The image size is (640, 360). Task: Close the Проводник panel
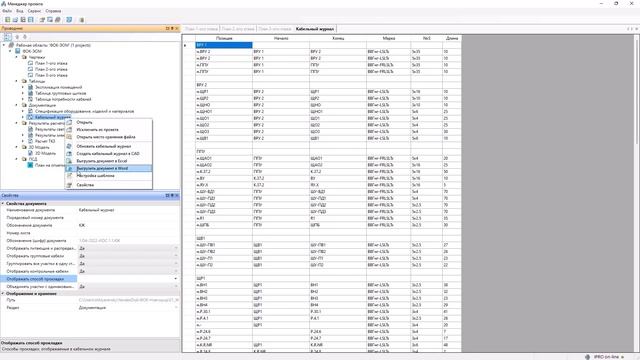177,29
